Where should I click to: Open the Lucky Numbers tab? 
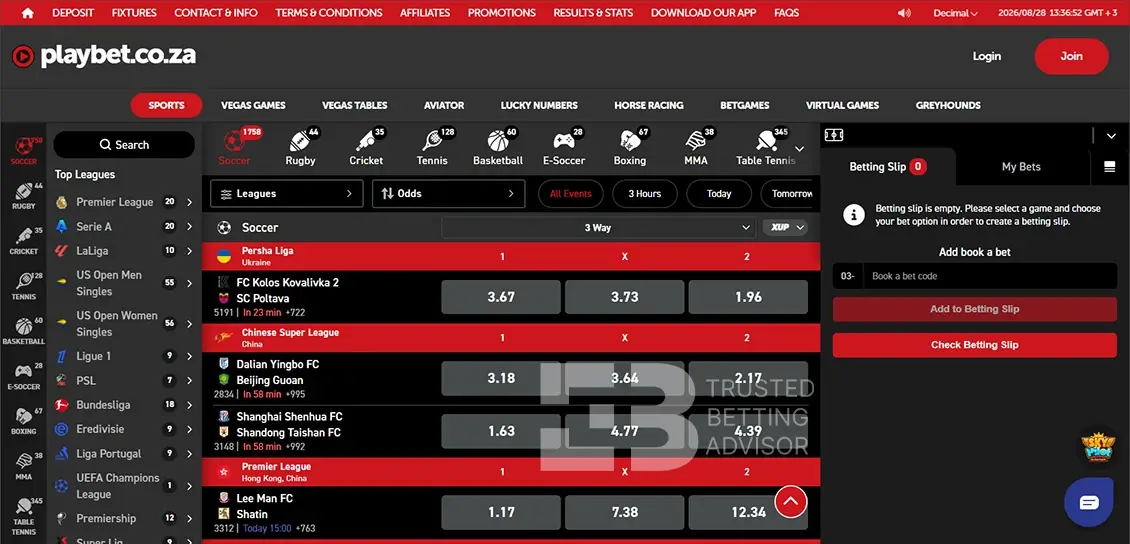(539, 105)
